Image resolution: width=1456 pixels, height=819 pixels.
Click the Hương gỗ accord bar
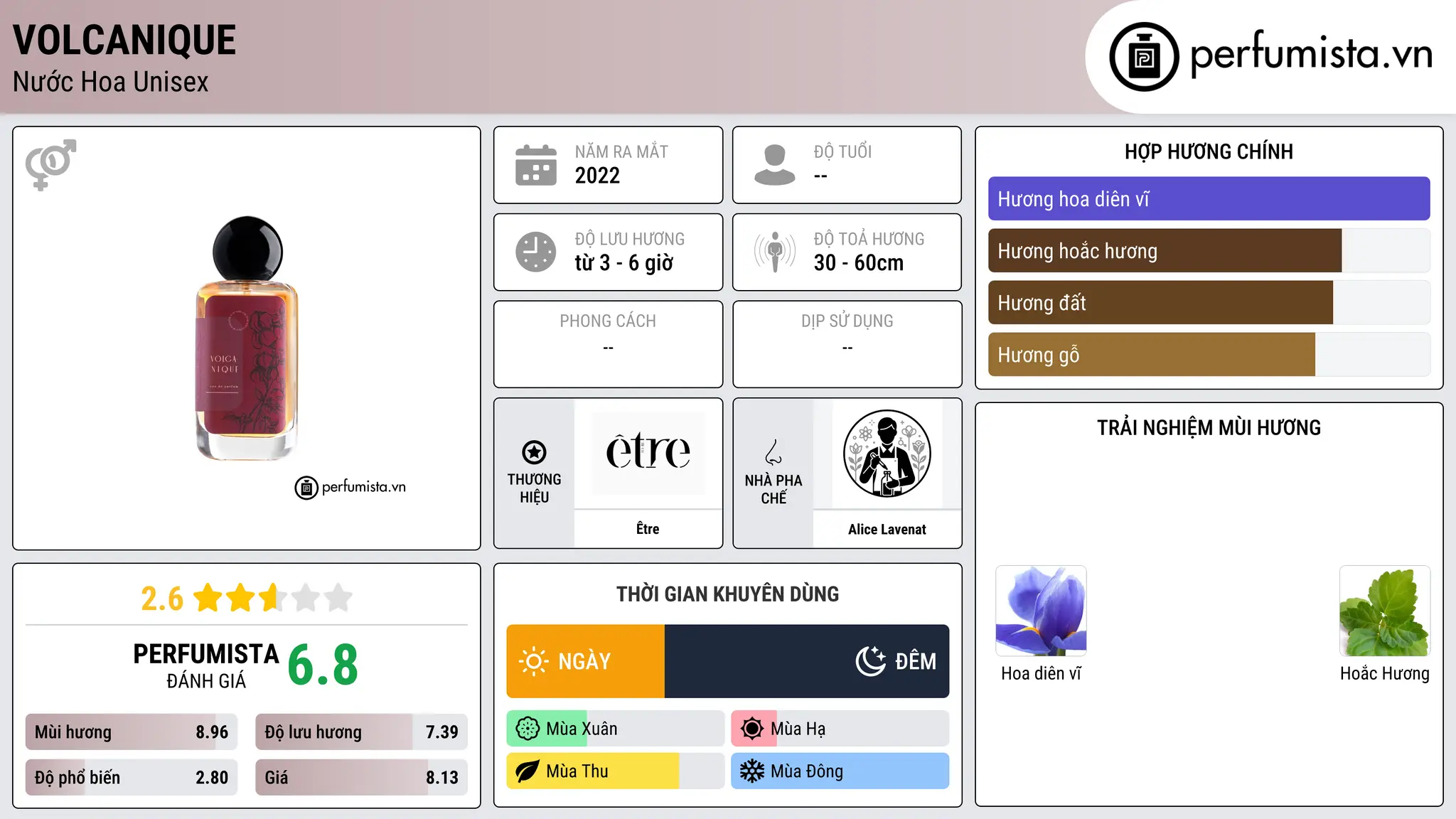coord(1209,355)
